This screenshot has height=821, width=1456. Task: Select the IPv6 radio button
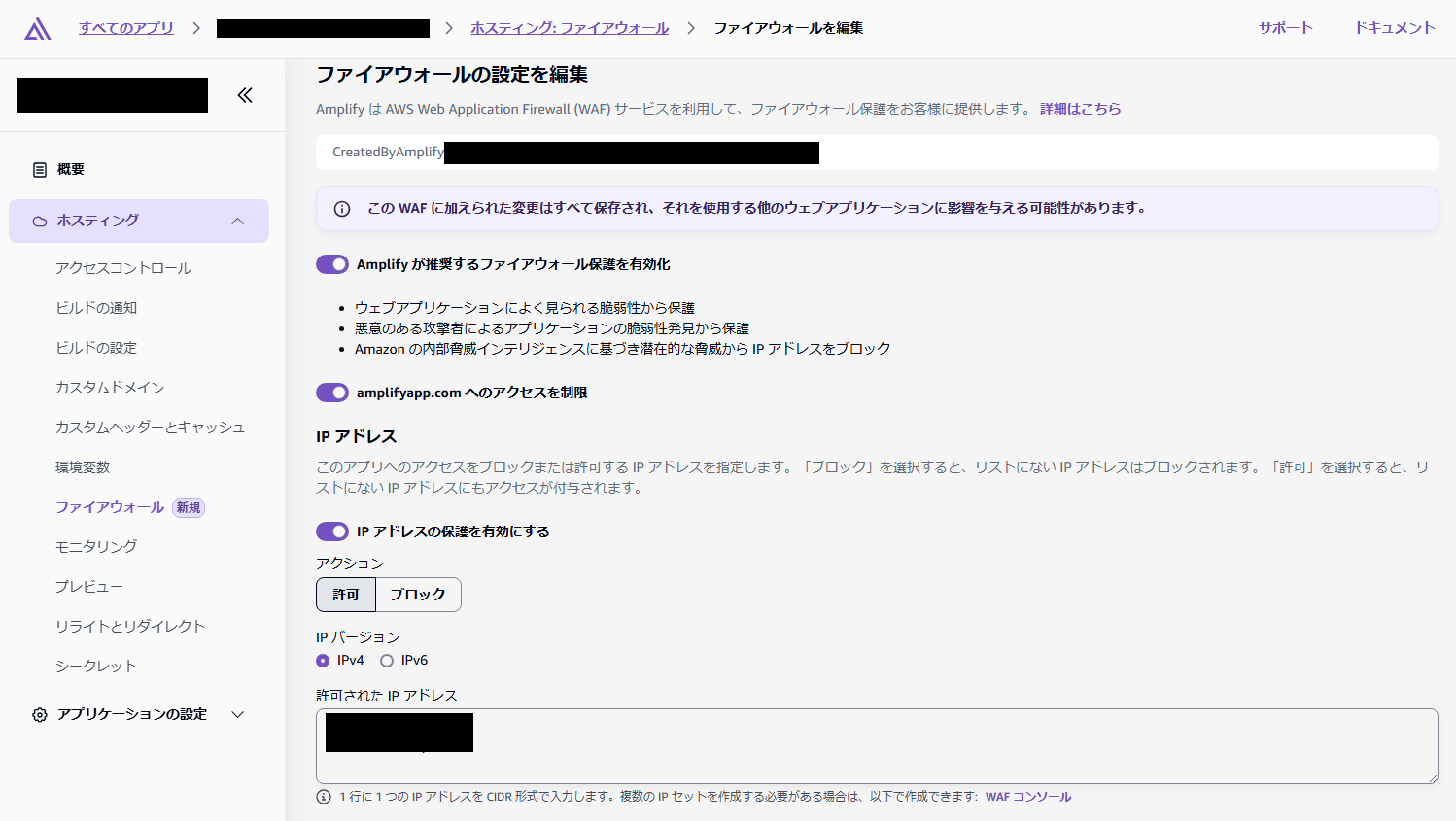(387, 660)
